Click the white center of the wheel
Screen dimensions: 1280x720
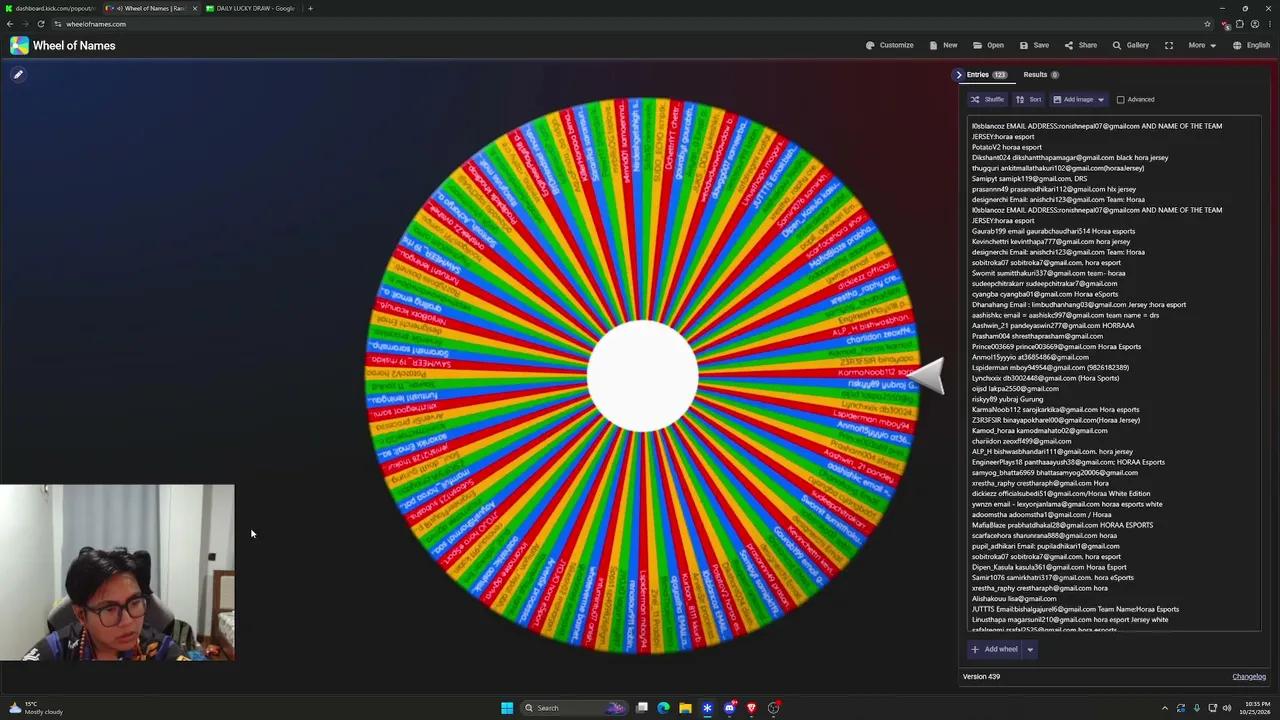coord(643,376)
